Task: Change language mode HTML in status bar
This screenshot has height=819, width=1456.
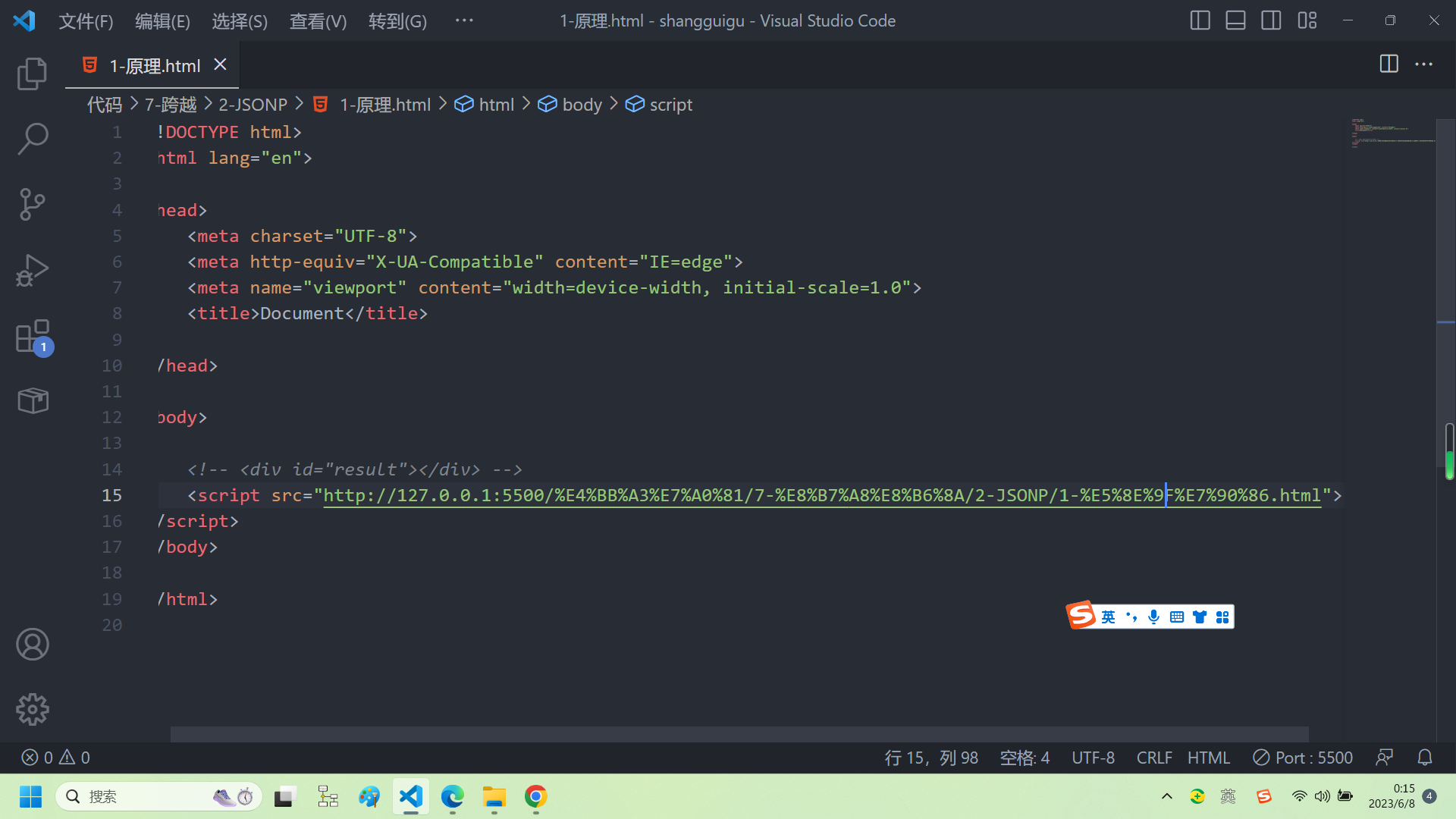Action: tap(1209, 758)
